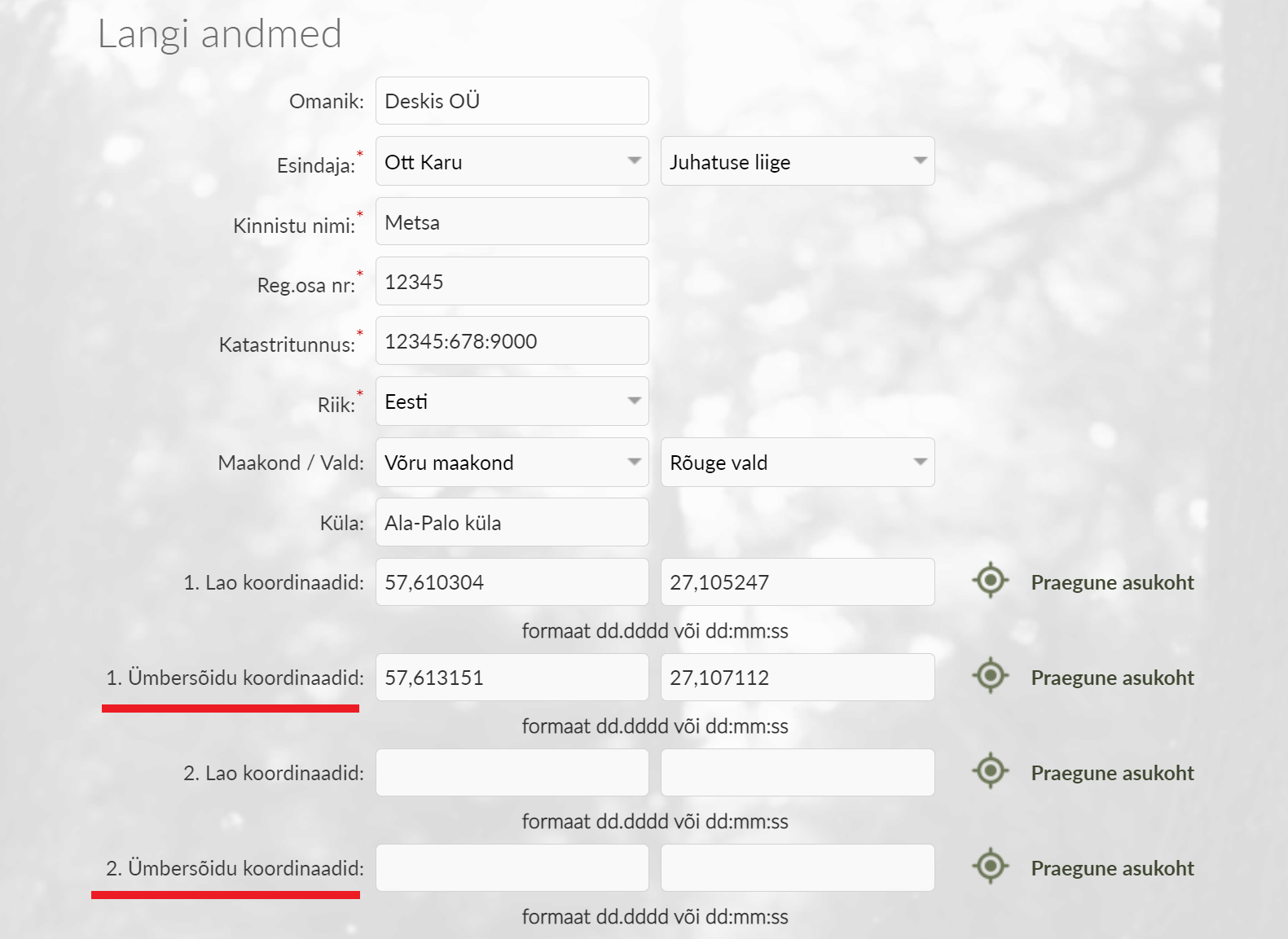Click the location target icon for 2. Lao koordinaadid
1288x939 pixels.
pos(991,771)
